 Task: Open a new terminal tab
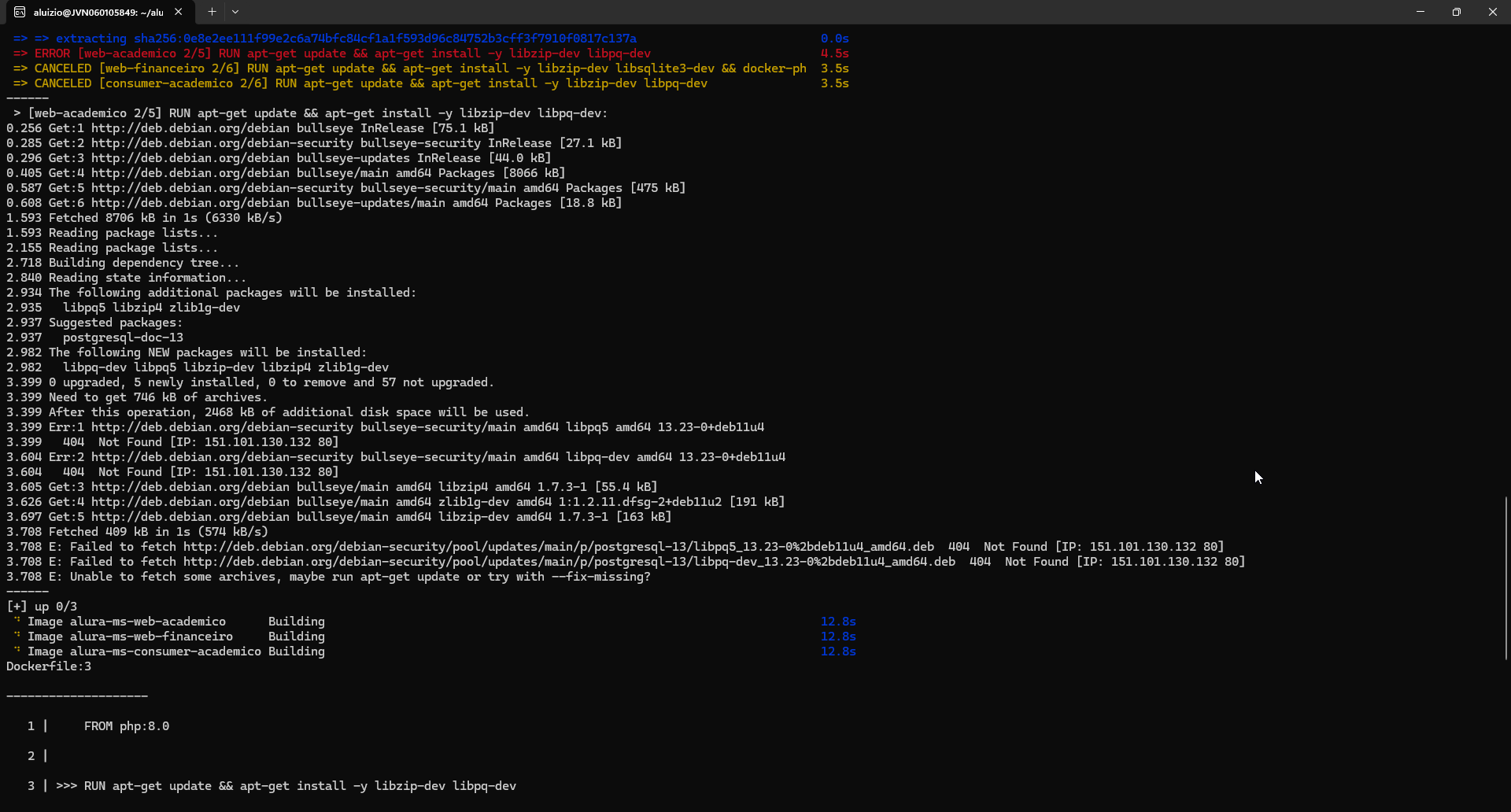pyautogui.click(x=212, y=12)
